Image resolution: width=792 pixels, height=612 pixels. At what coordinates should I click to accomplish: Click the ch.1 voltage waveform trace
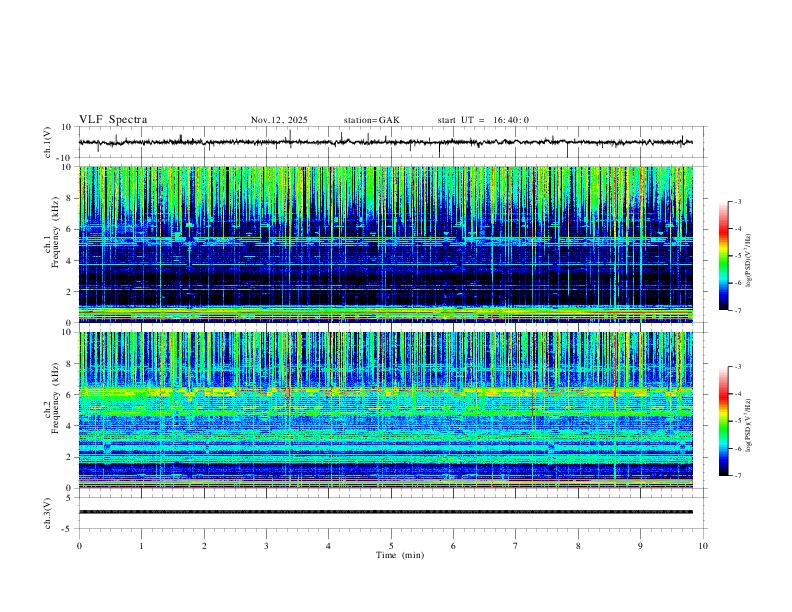click(x=386, y=142)
